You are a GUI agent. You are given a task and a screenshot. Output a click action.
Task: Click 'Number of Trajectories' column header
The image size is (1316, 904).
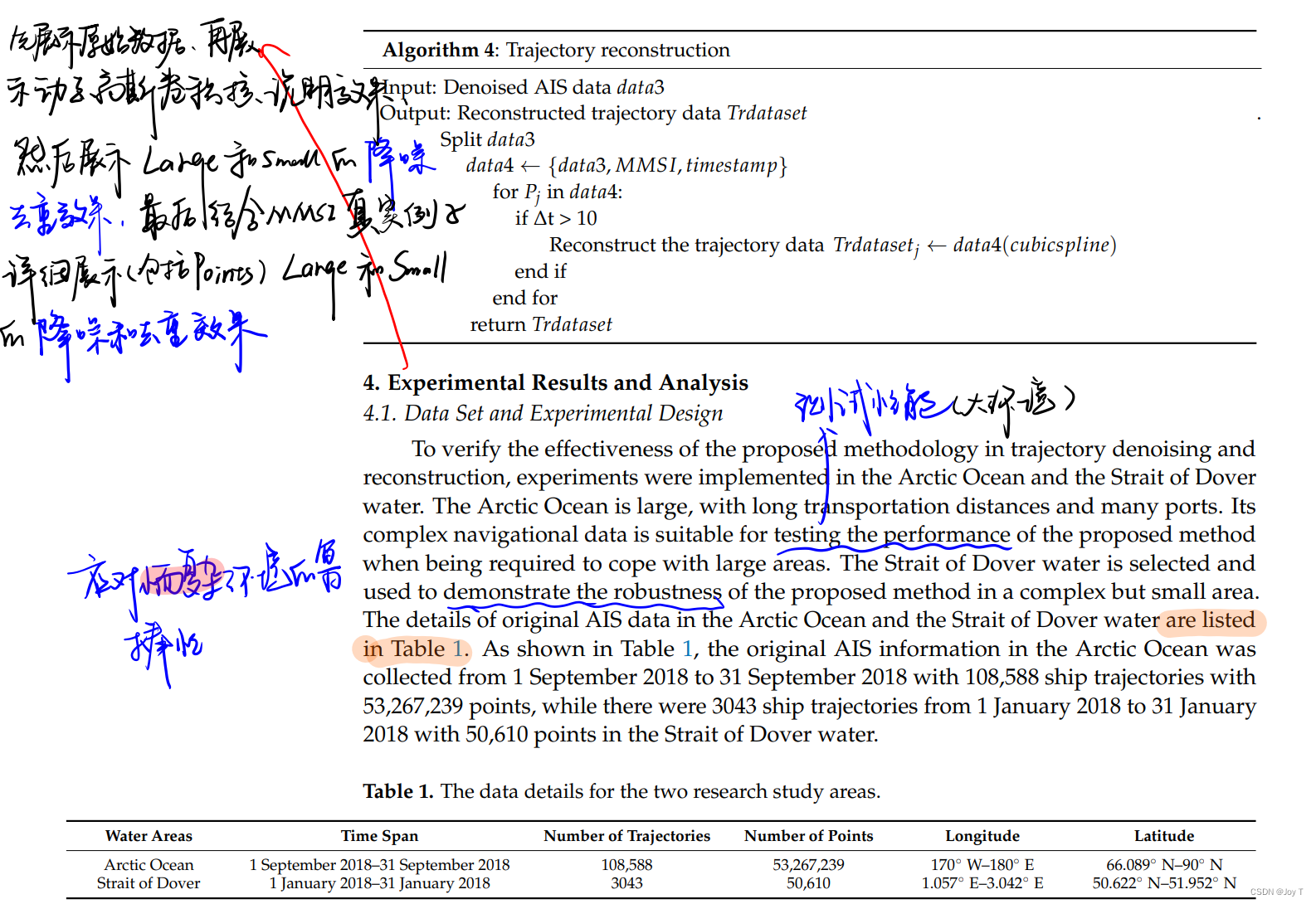(627, 836)
